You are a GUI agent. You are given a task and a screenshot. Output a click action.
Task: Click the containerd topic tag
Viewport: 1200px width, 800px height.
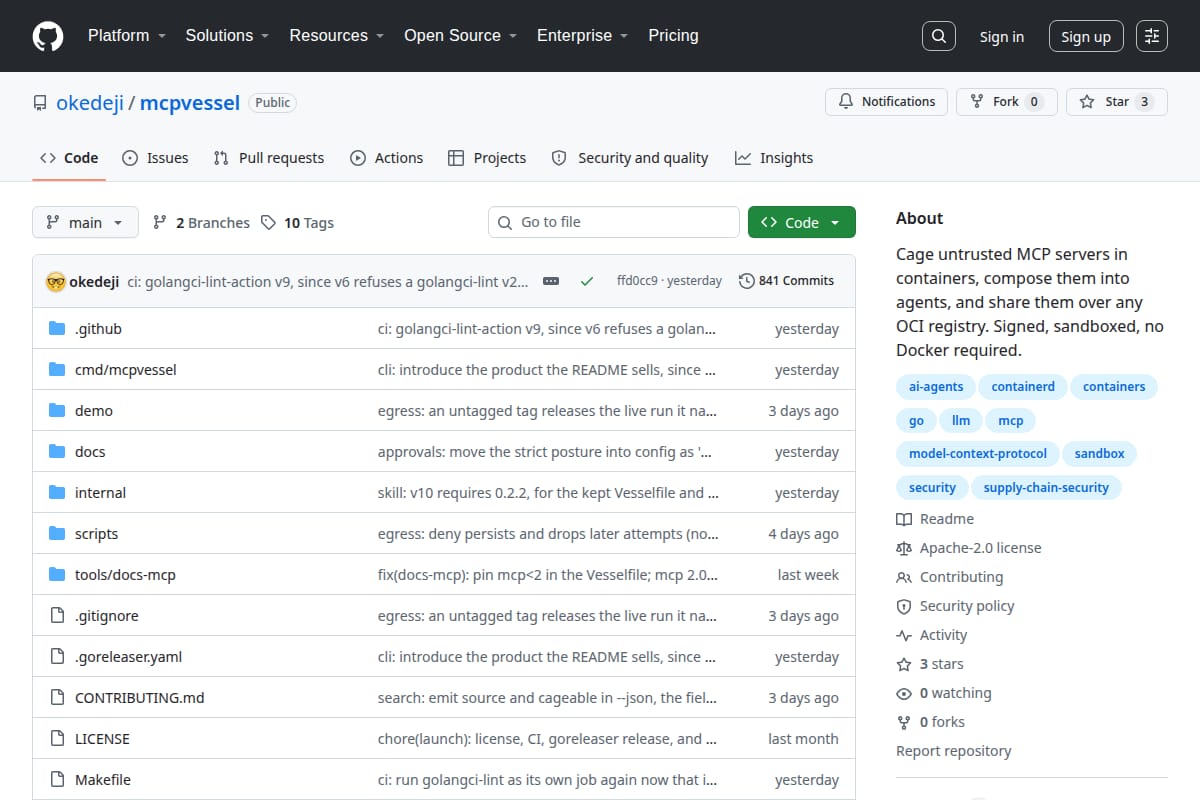pyautogui.click(x=1024, y=387)
